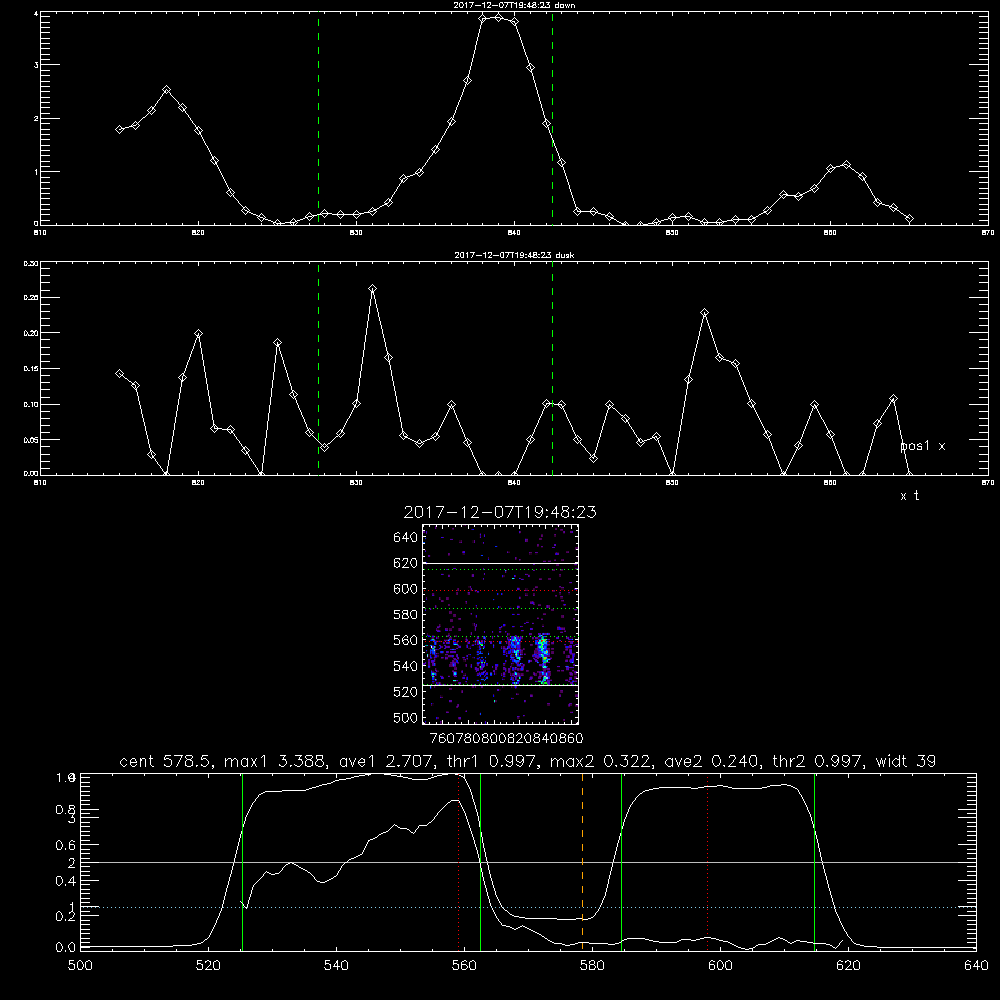Click profile plot x-axis label 600
1000x1000 pixels.
pyautogui.click(x=721, y=965)
